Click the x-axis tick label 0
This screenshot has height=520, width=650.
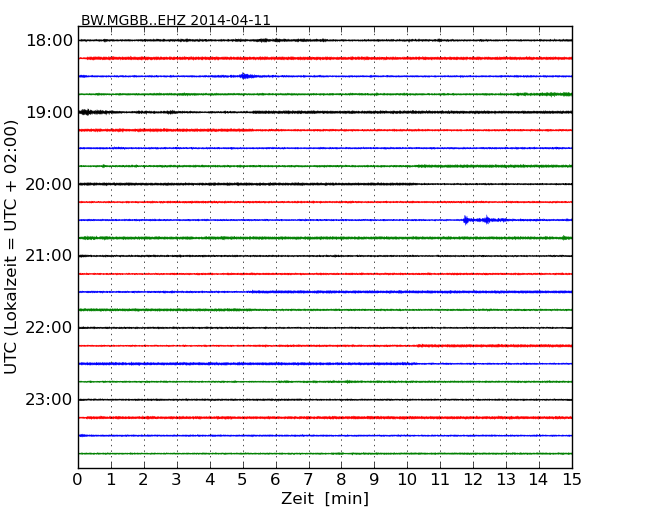(x=78, y=479)
